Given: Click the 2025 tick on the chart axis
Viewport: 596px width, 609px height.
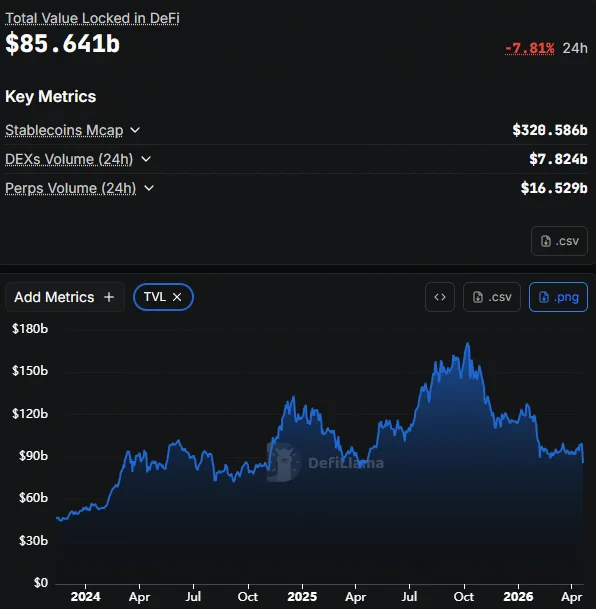Looking at the screenshot, I should coord(302,596).
